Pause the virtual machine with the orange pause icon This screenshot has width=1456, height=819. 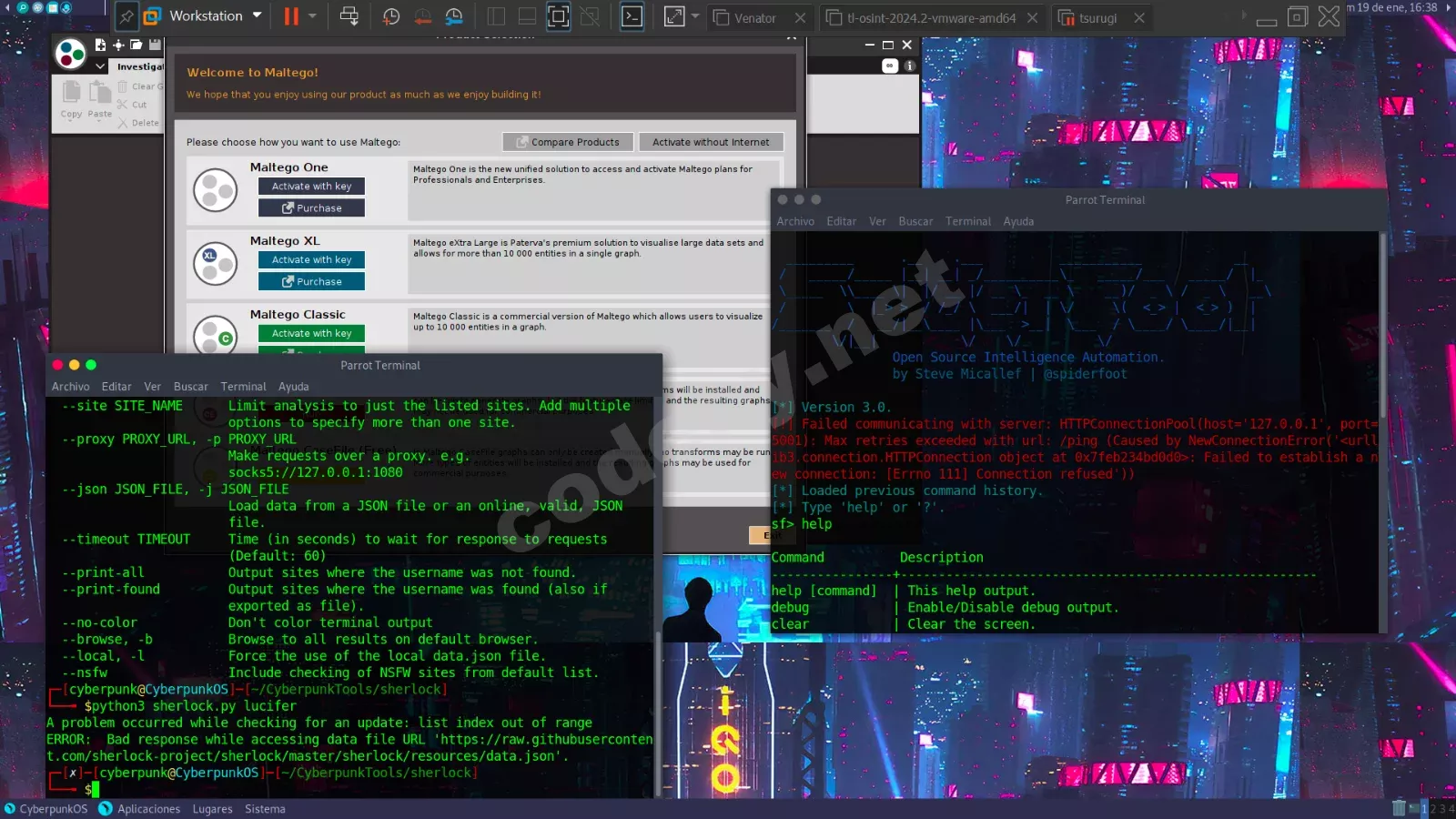(x=291, y=16)
